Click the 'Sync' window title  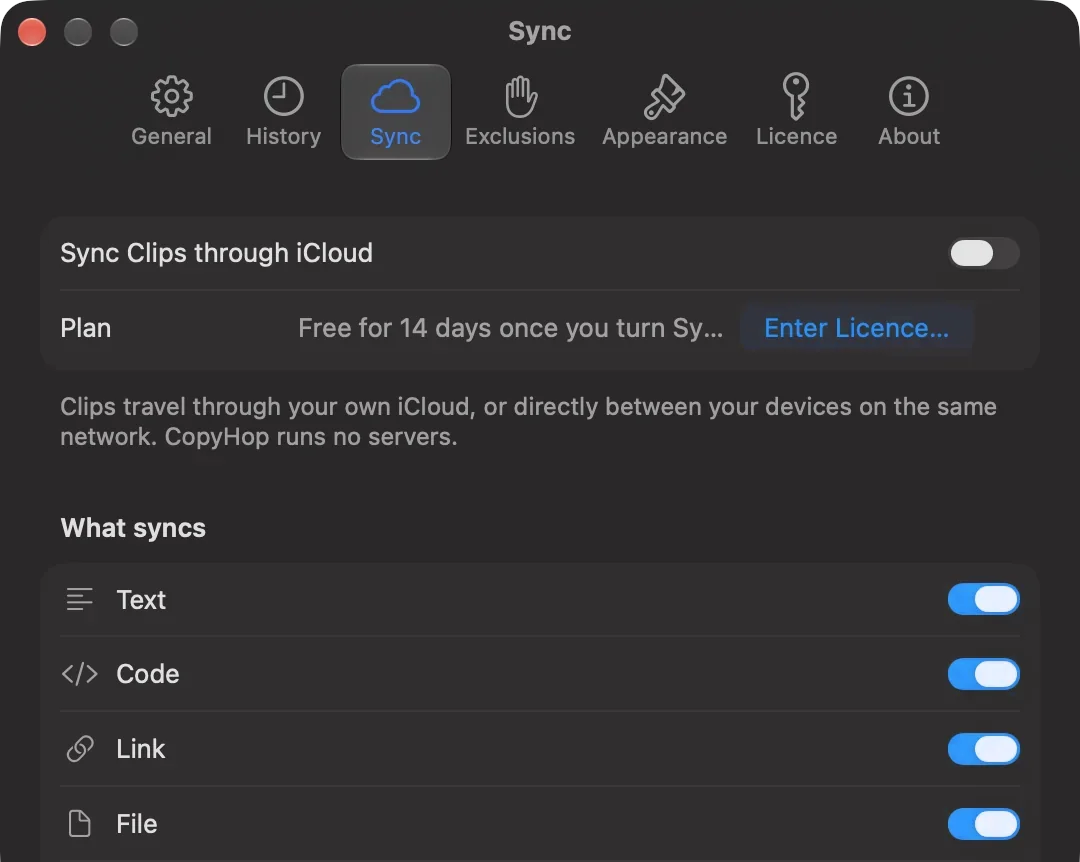[x=540, y=31]
